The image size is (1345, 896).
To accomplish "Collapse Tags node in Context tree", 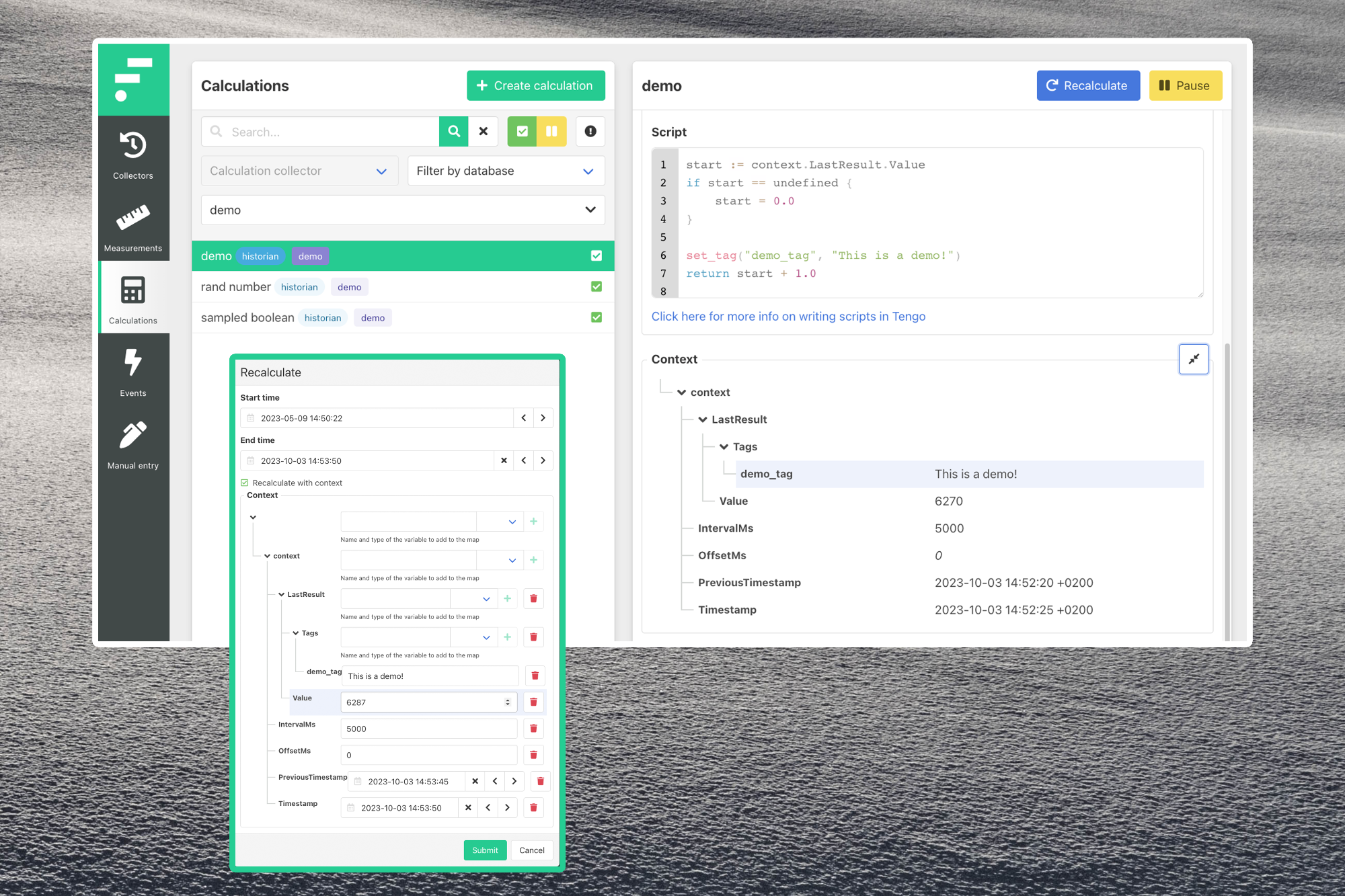I will [724, 447].
